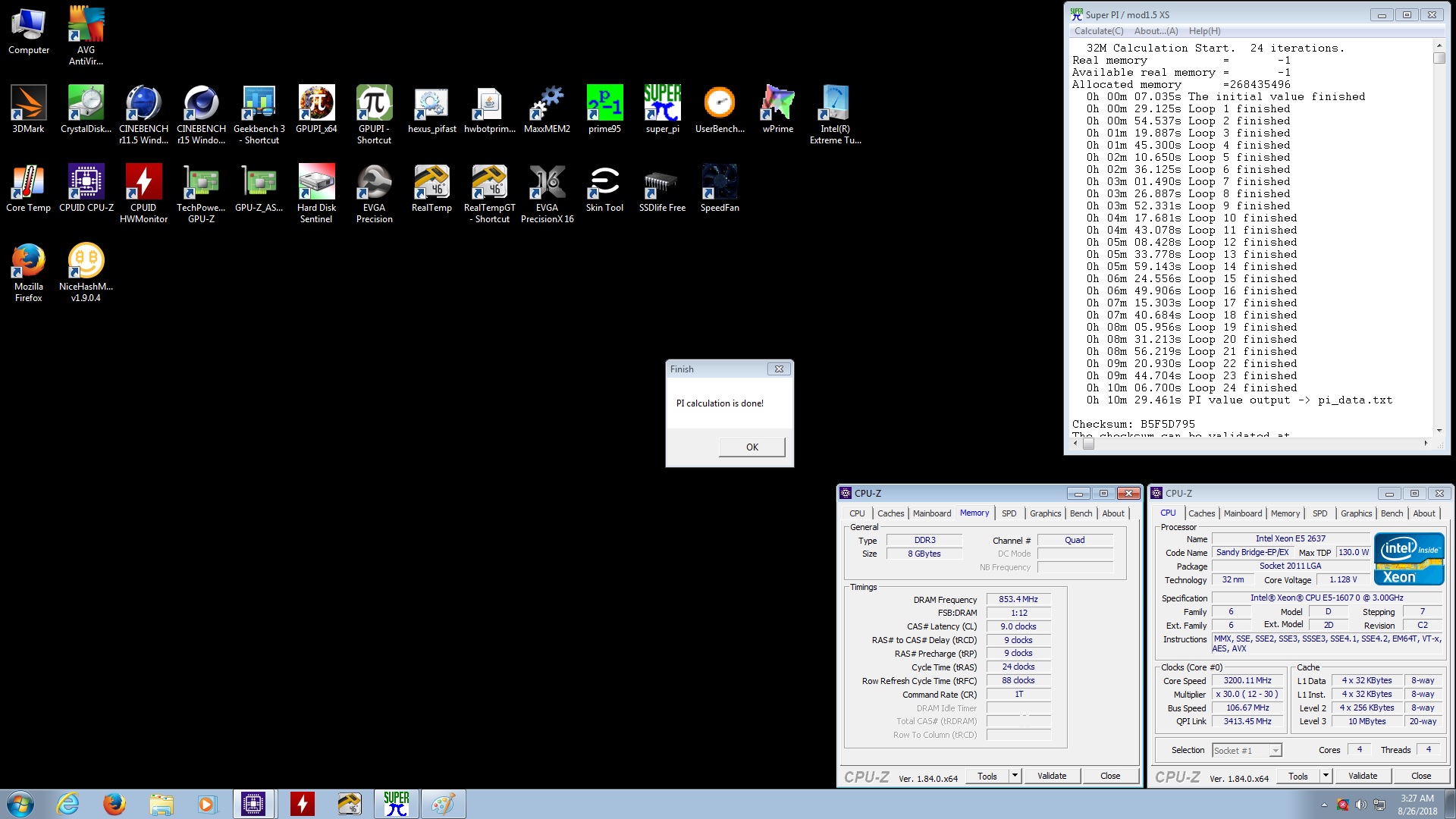Switch to Super PI taskbar button
The width and height of the screenshot is (1456, 819).
[396, 804]
